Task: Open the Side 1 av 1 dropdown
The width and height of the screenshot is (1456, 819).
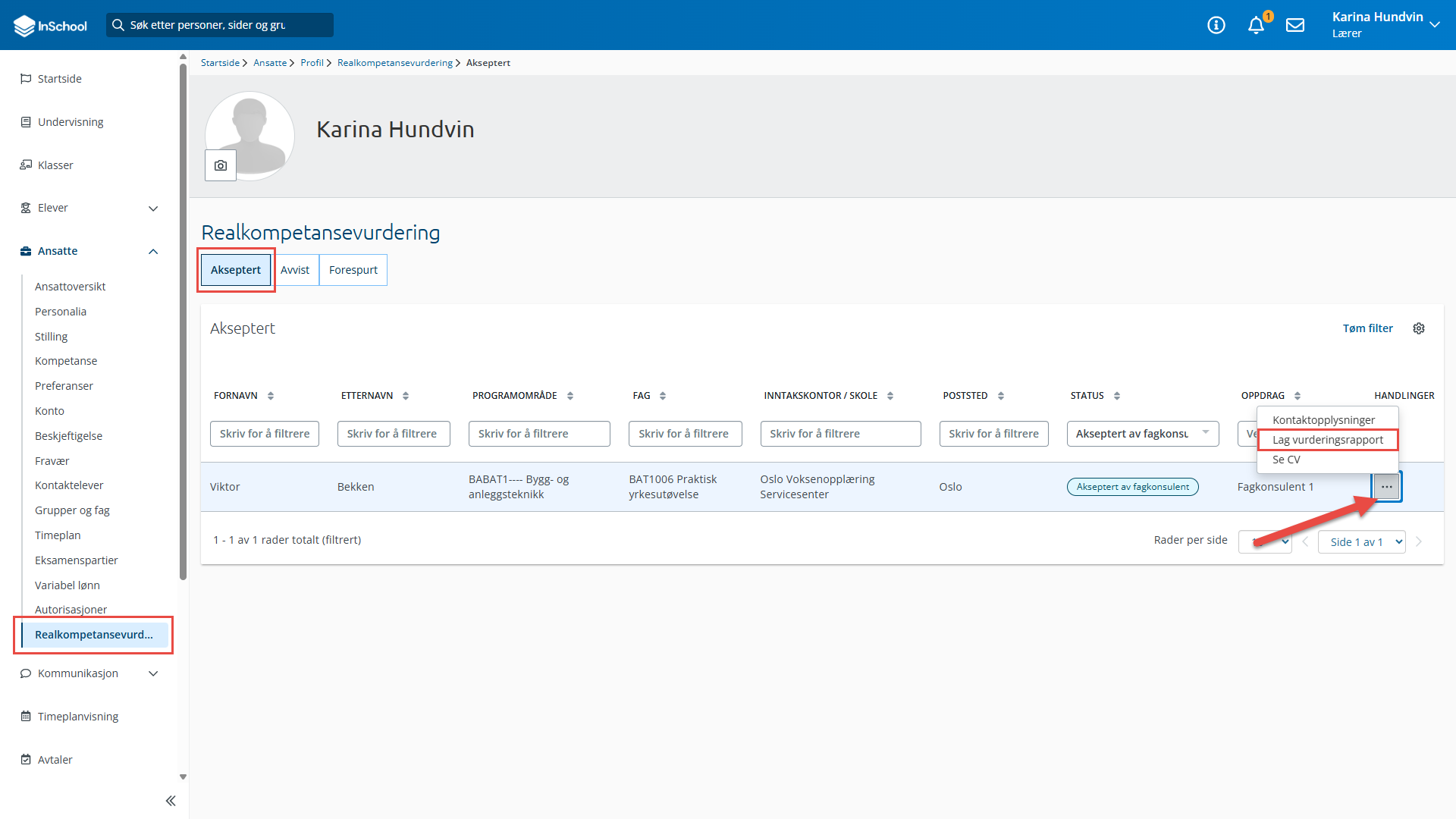Action: tap(1361, 541)
